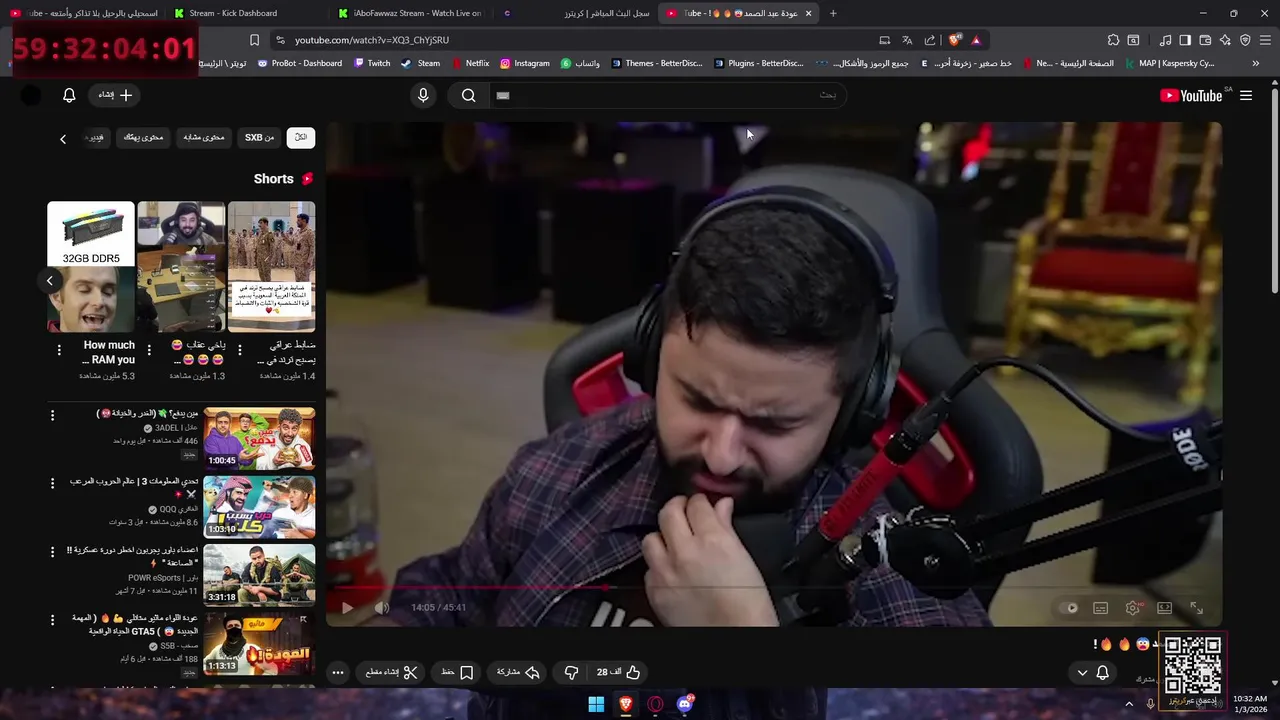Screen dimensions: 1280x720
Task: Focus the YouTube search field
Action: pos(666,95)
